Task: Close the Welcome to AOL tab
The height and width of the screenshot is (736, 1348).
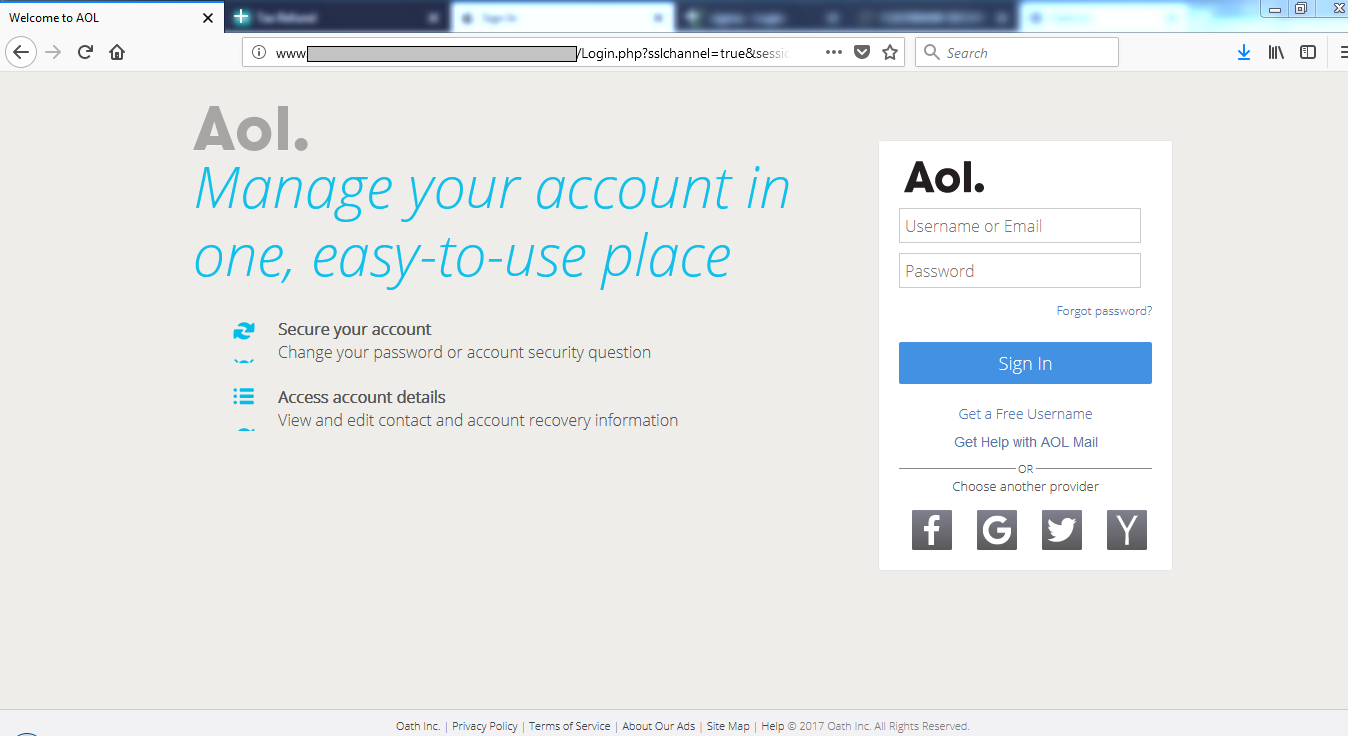Action: (208, 18)
